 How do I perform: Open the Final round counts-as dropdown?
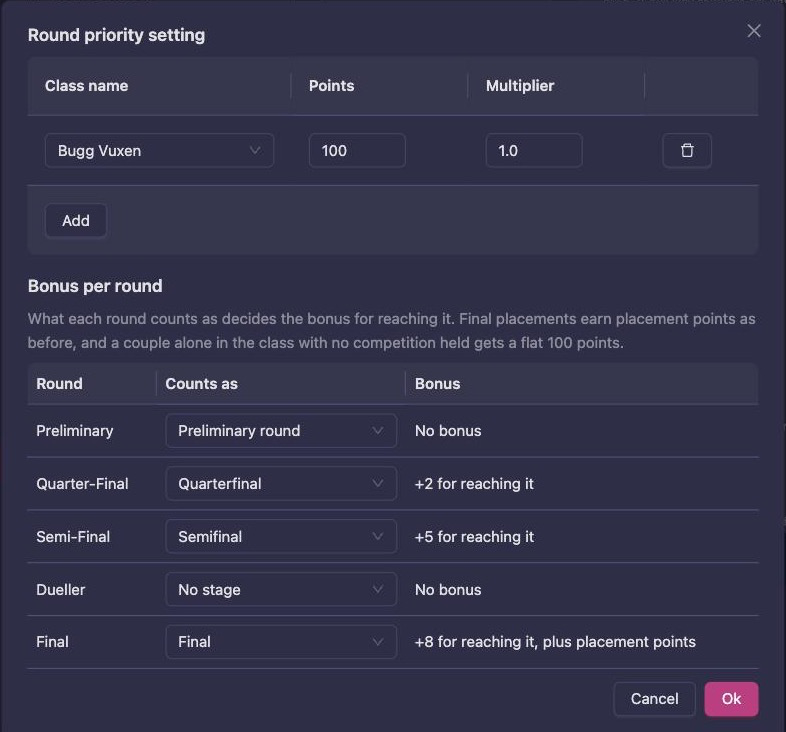(281, 642)
